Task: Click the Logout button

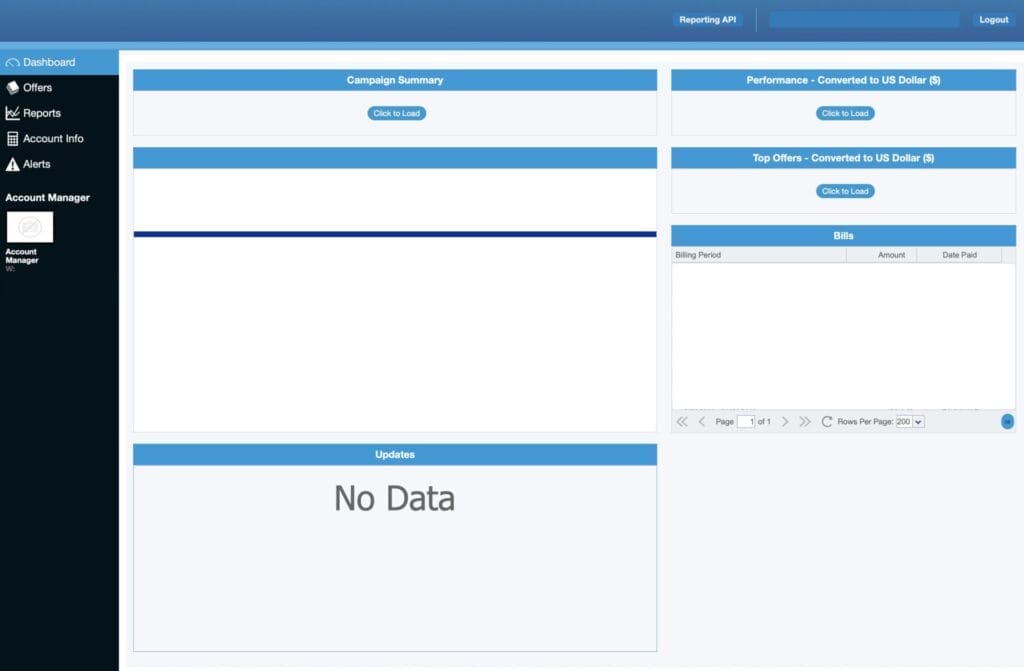Action: [993, 20]
